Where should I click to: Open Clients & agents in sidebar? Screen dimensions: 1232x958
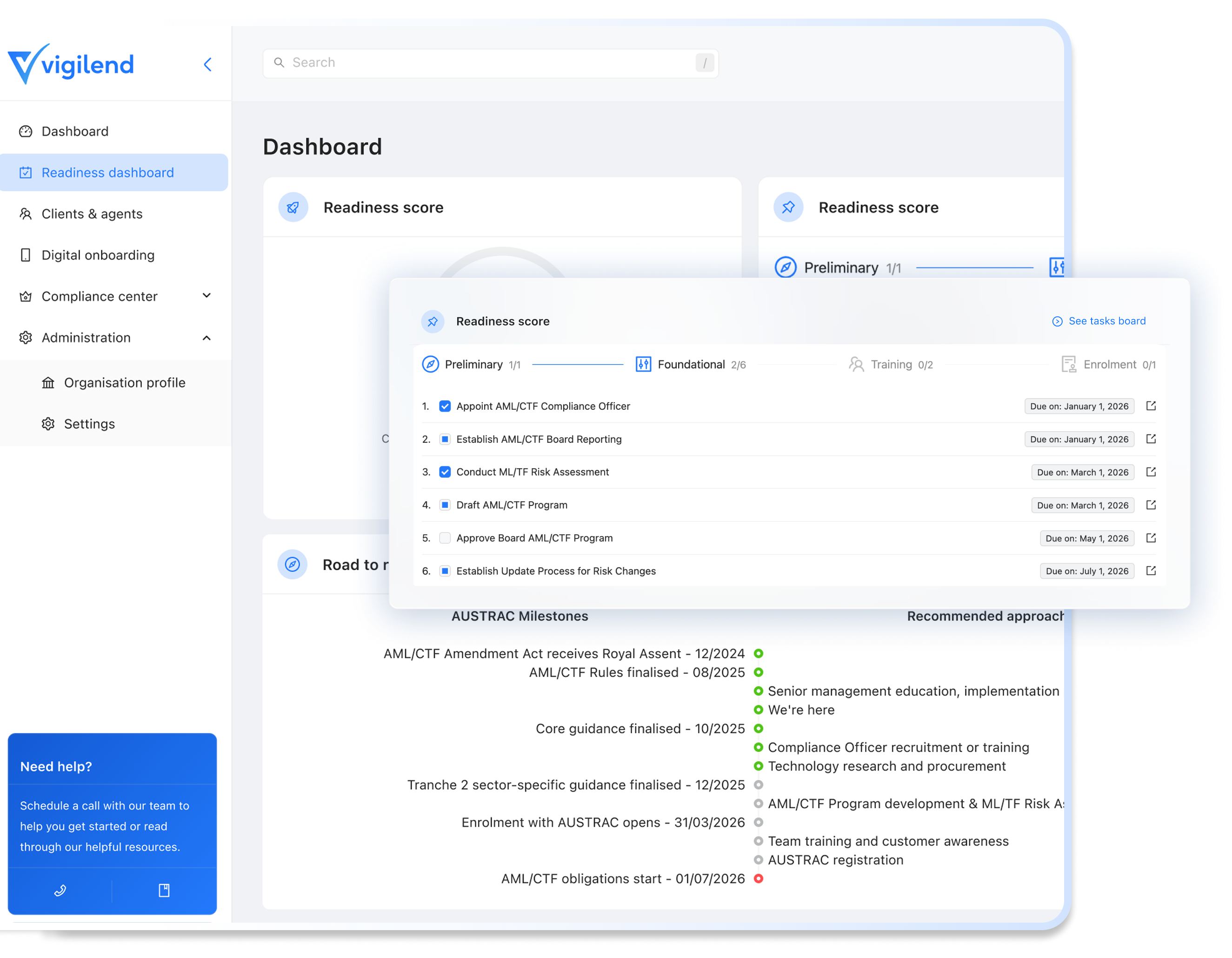92,214
